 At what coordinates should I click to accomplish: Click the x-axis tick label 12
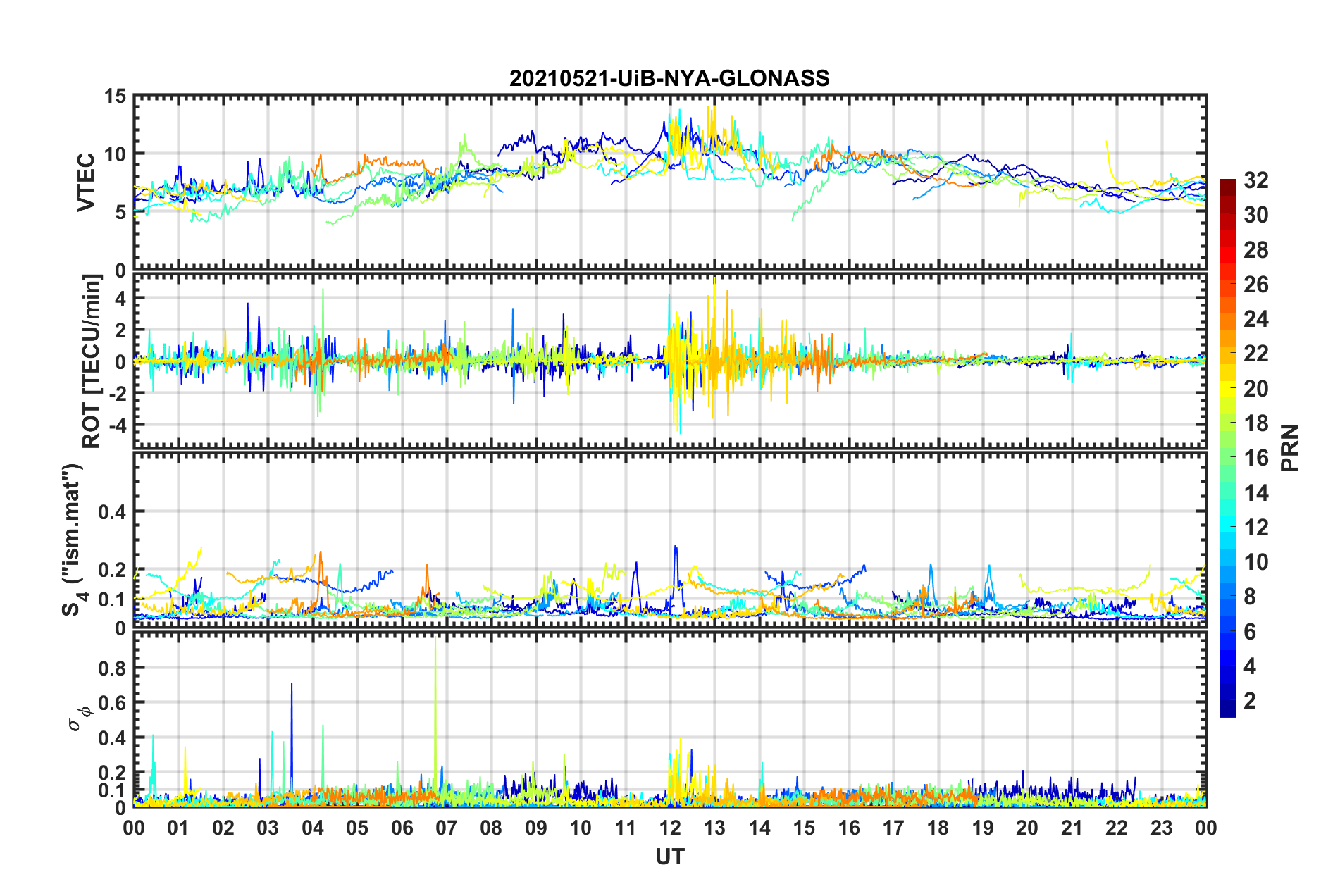coord(670,828)
